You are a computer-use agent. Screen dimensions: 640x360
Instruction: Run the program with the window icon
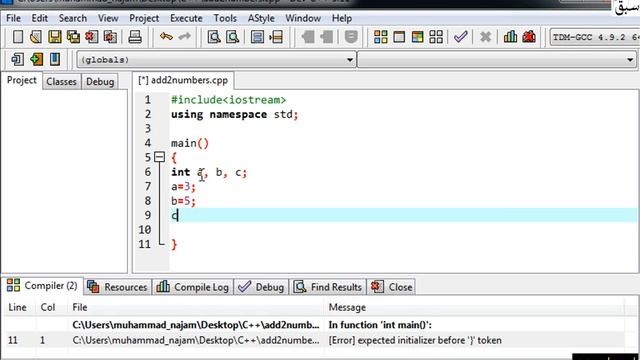tap(399, 37)
